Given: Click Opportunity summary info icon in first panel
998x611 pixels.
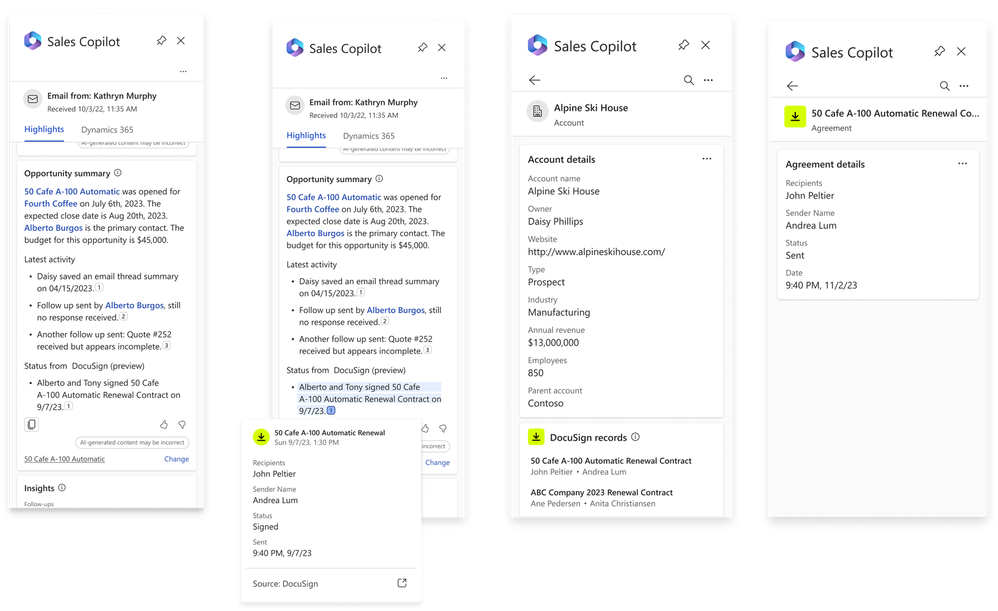Looking at the screenshot, I should point(118,173).
